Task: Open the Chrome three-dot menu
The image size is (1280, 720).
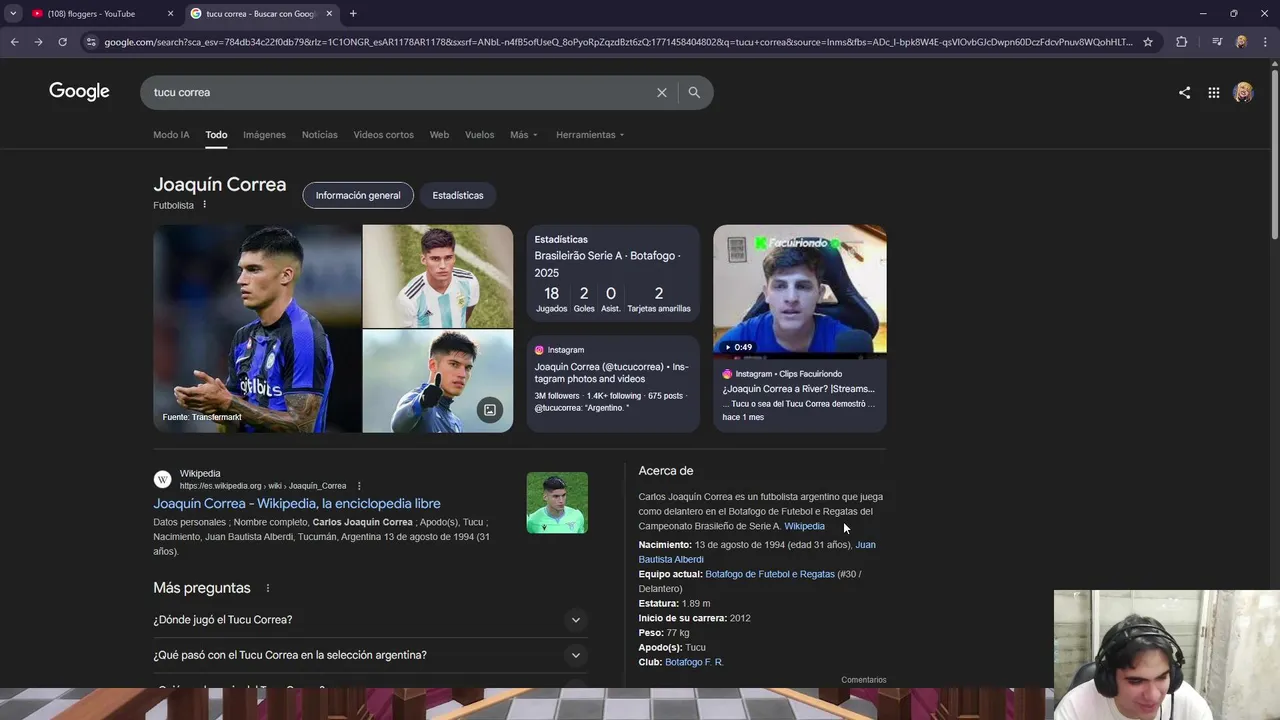Action: tap(1264, 42)
